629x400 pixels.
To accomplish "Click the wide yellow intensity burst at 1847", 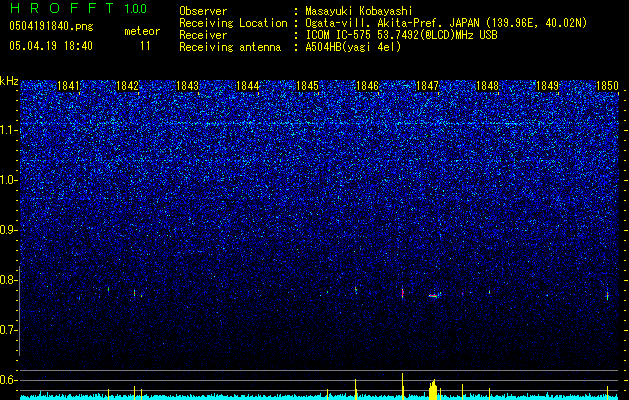I will pos(433,390).
